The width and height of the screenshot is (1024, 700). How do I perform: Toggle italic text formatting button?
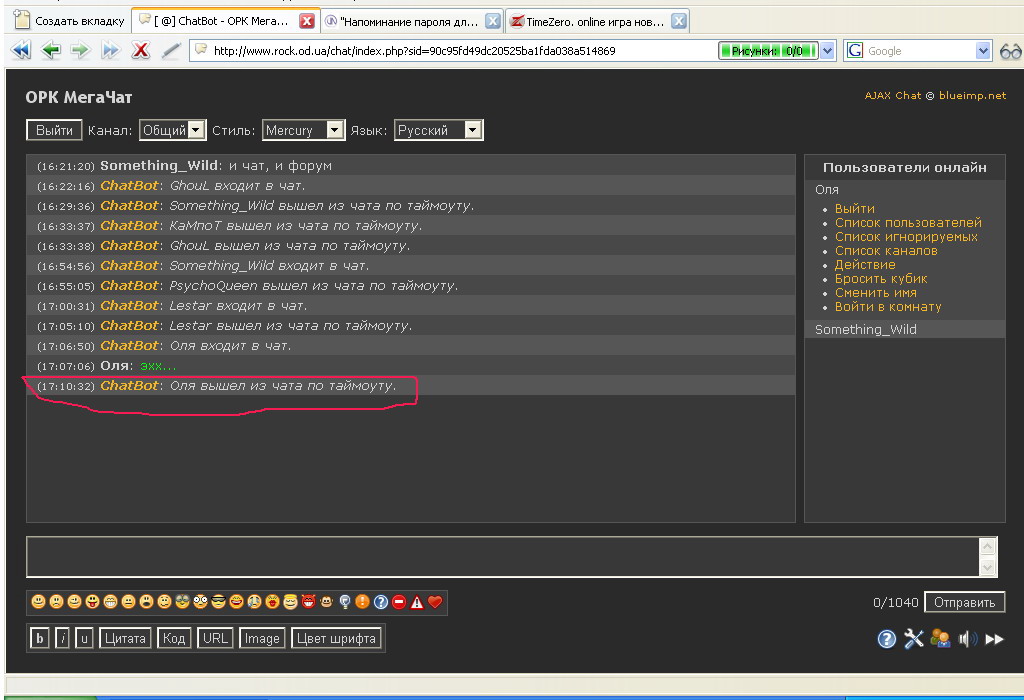(x=63, y=638)
